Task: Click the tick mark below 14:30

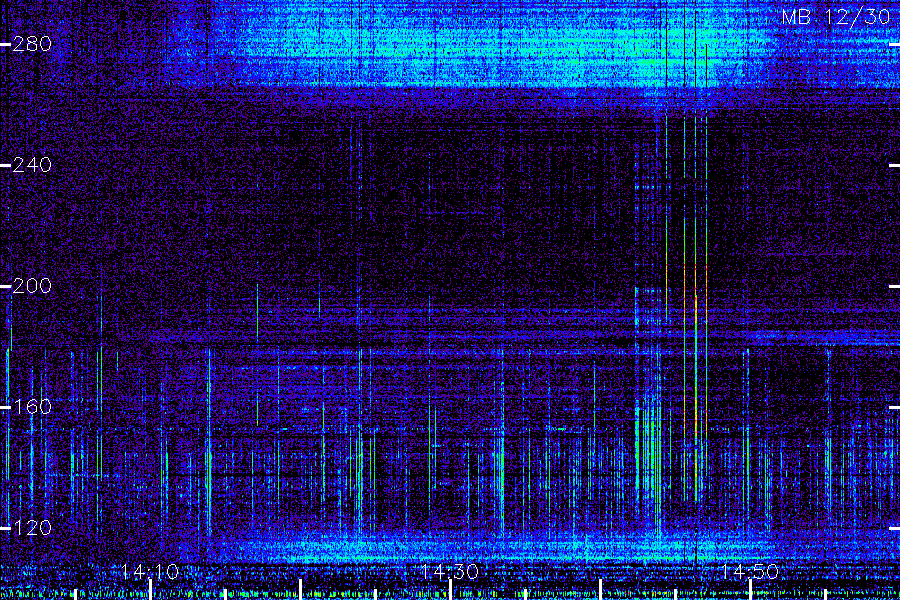Action: click(451, 590)
